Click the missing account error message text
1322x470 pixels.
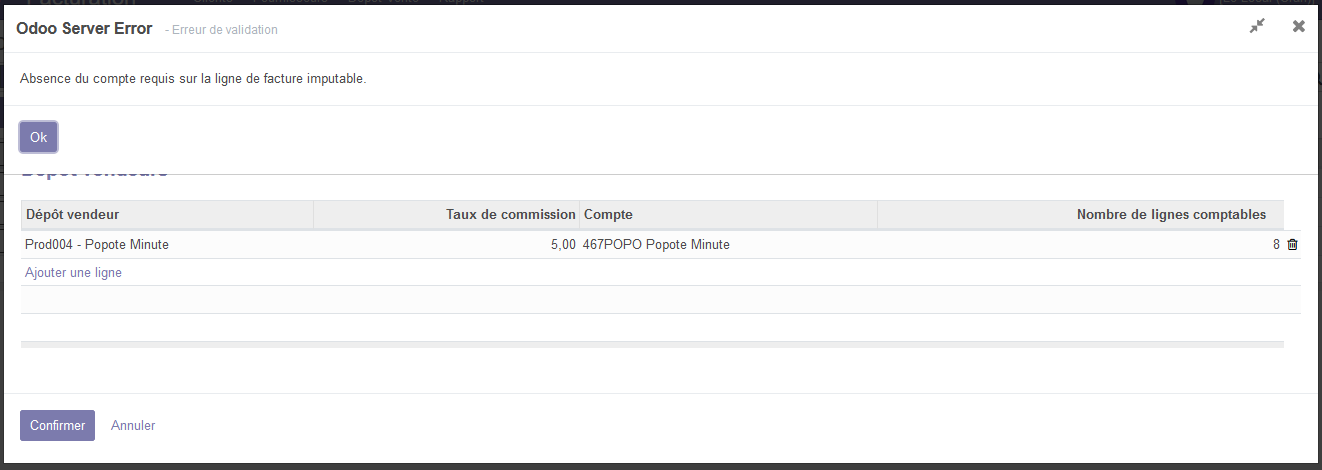(193, 78)
